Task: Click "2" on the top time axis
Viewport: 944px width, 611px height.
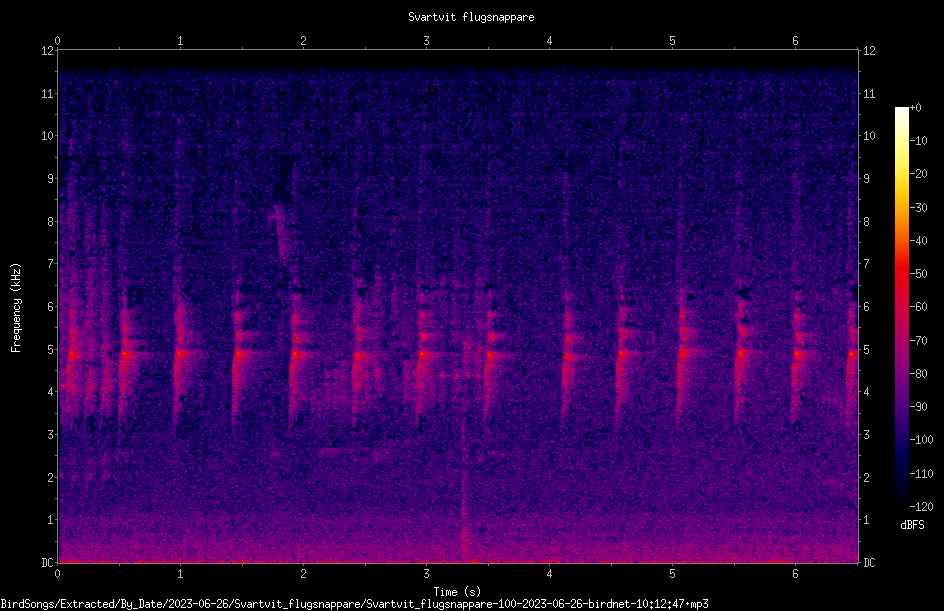Action: [x=303, y=41]
